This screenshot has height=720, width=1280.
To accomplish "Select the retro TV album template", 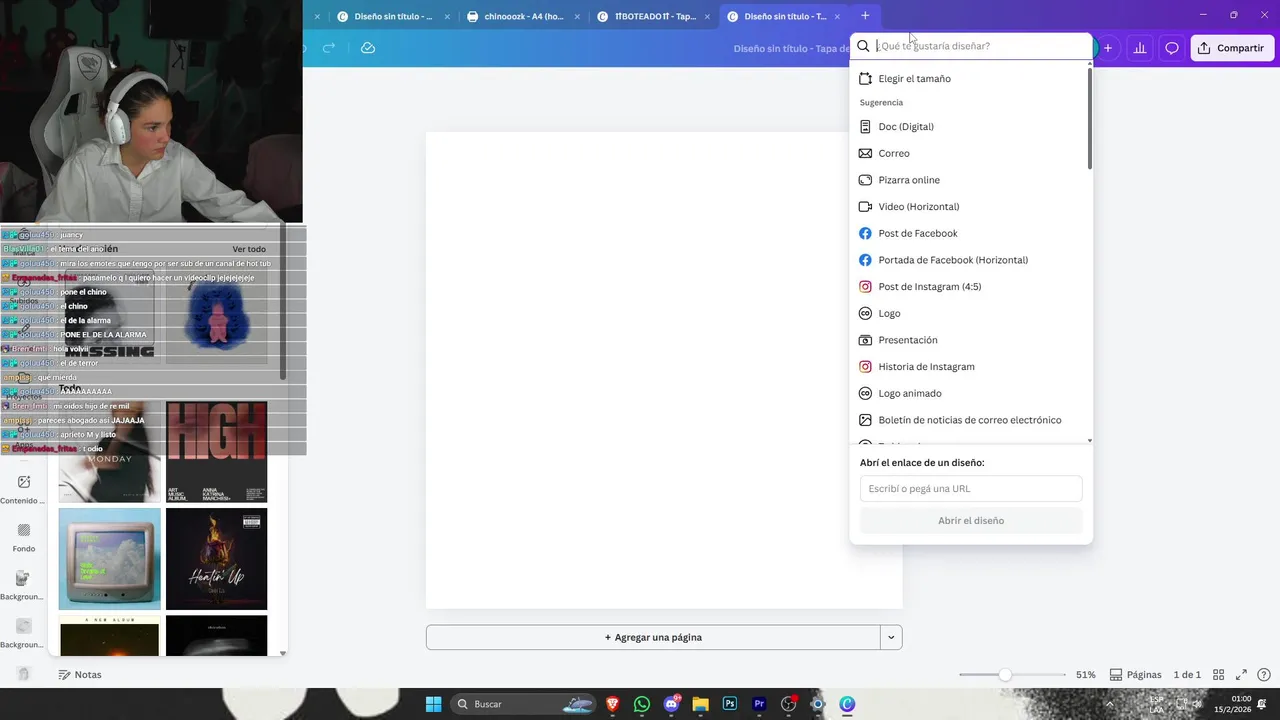I will [109, 559].
